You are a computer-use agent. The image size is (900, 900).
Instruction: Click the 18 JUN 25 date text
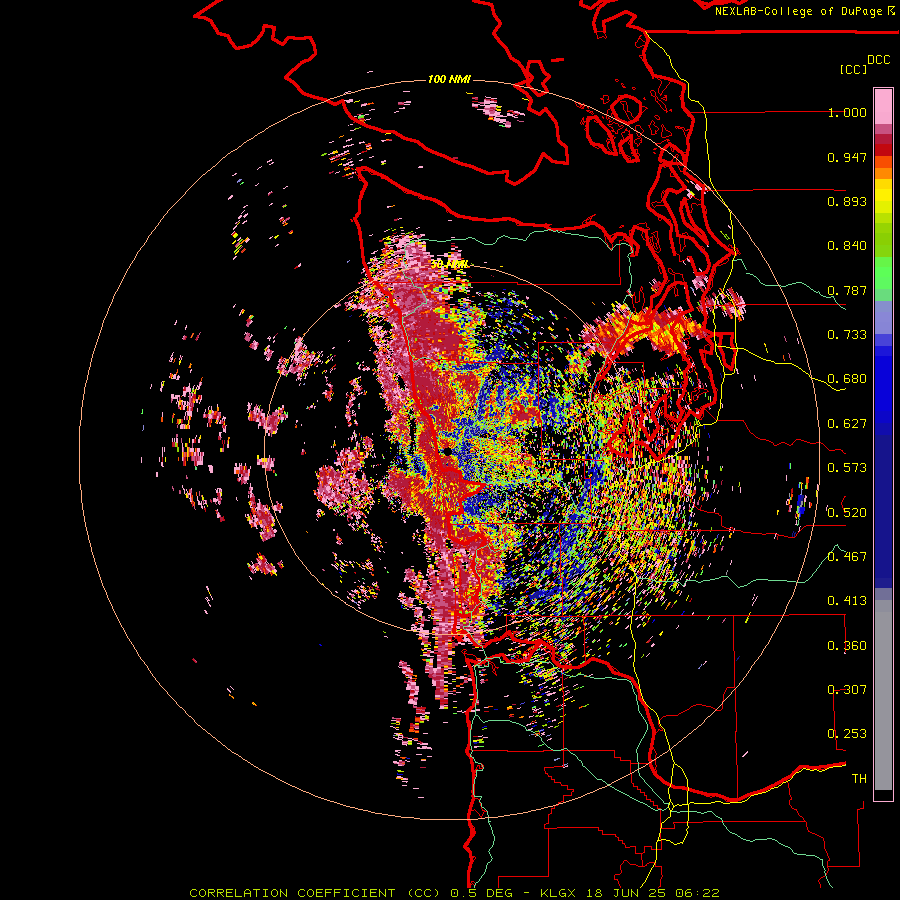click(x=625, y=893)
